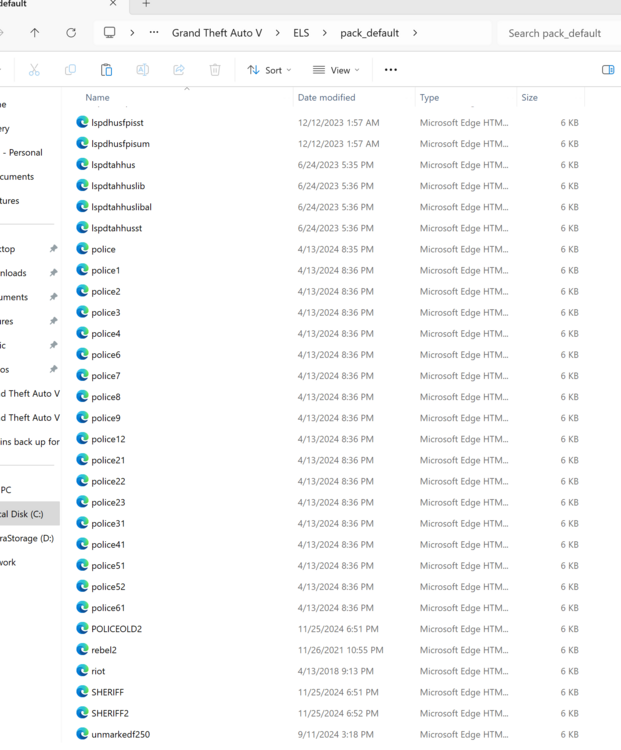The image size is (621, 750).
Task: Select Storage (D:) drive in sidebar
Action: (x=29, y=538)
